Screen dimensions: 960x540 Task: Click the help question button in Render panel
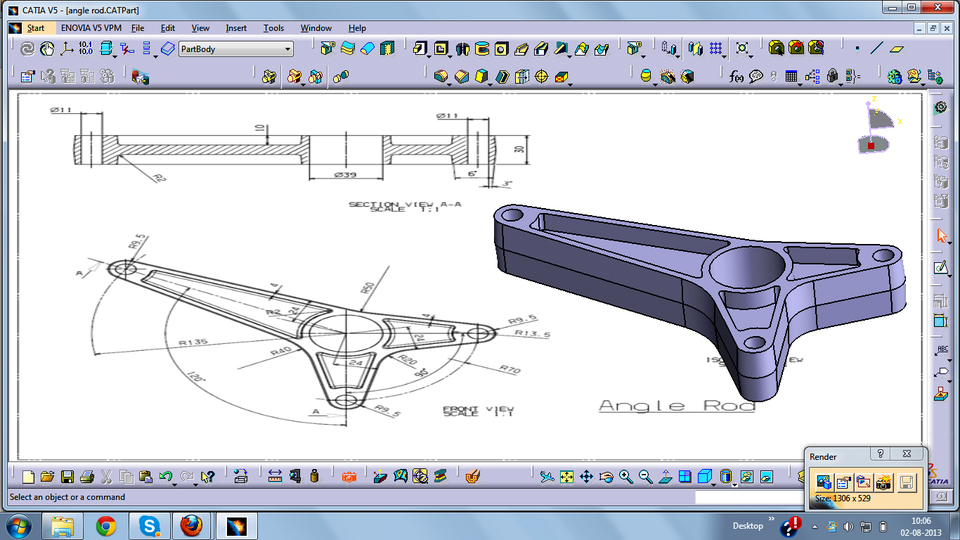coord(881,454)
